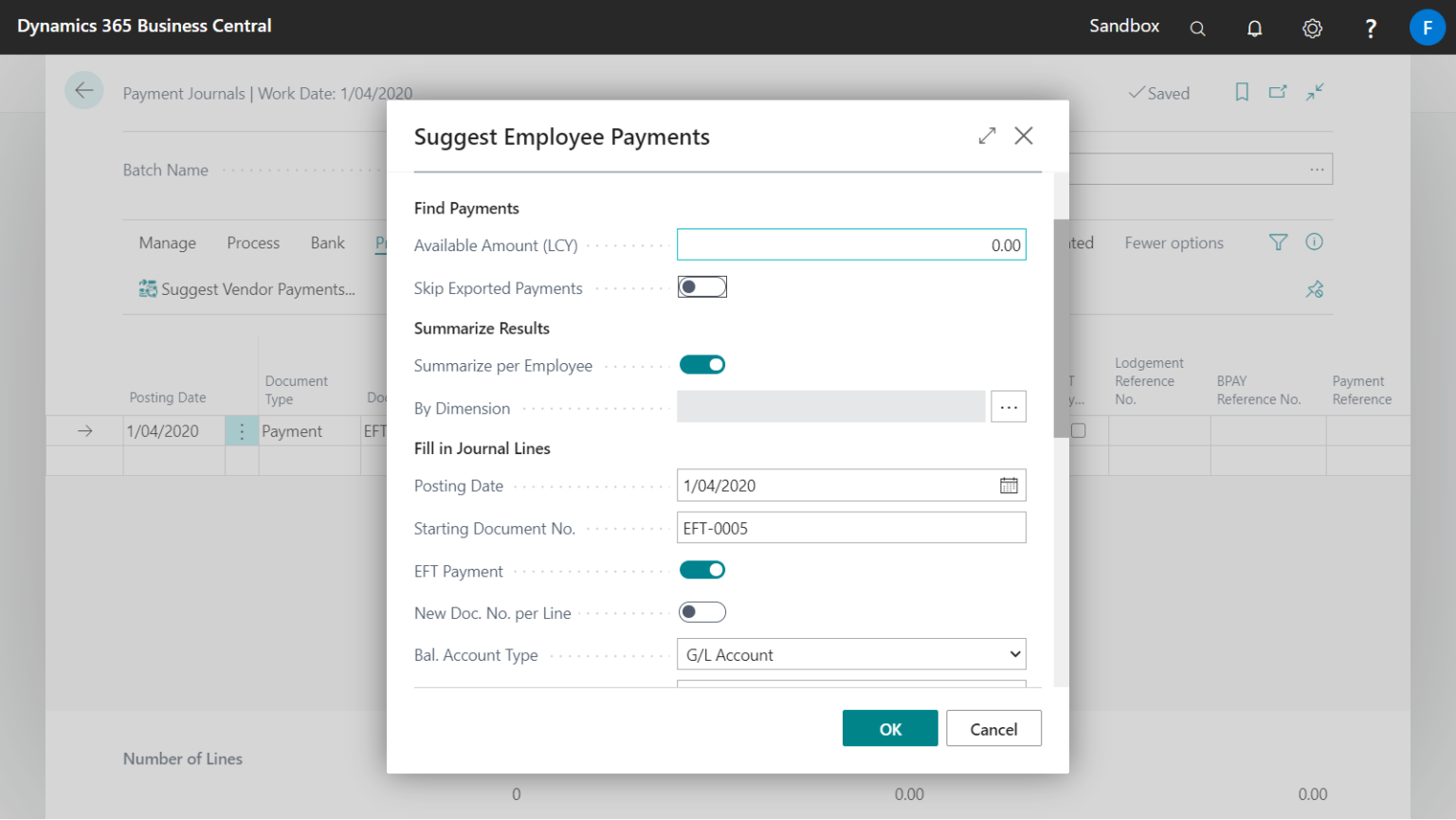Navigate back with the arrow
1456x820 pixels.
click(83, 89)
